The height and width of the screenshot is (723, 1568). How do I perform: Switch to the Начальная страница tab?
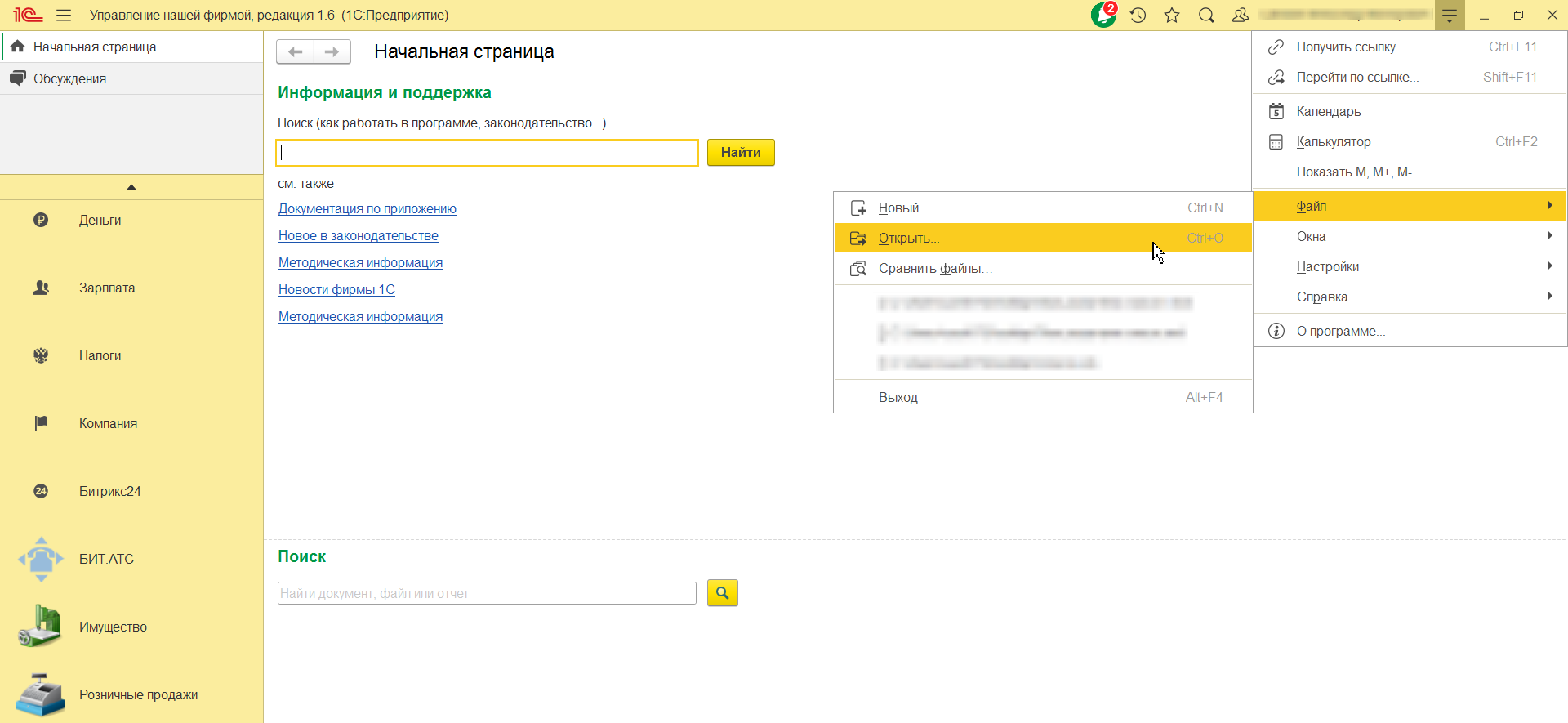point(131,47)
